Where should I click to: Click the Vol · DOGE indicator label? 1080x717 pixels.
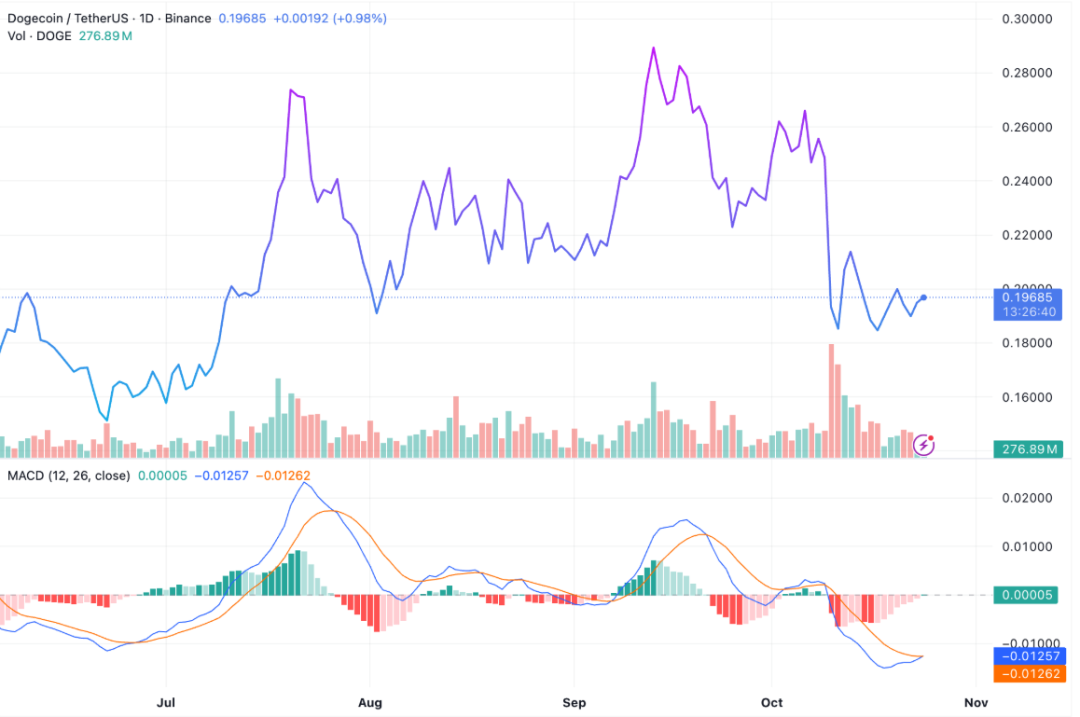click(x=35, y=36)
